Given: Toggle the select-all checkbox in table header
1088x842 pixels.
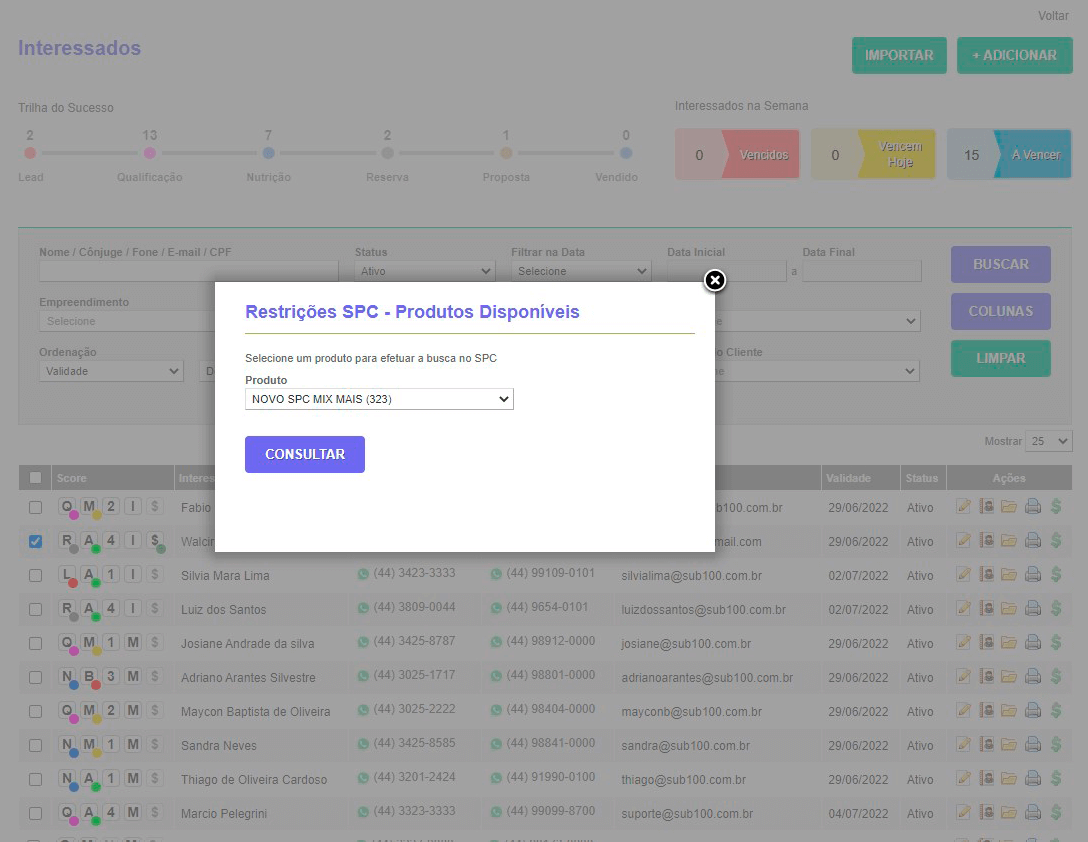Looking at the screenshot, I should (36, 478).
